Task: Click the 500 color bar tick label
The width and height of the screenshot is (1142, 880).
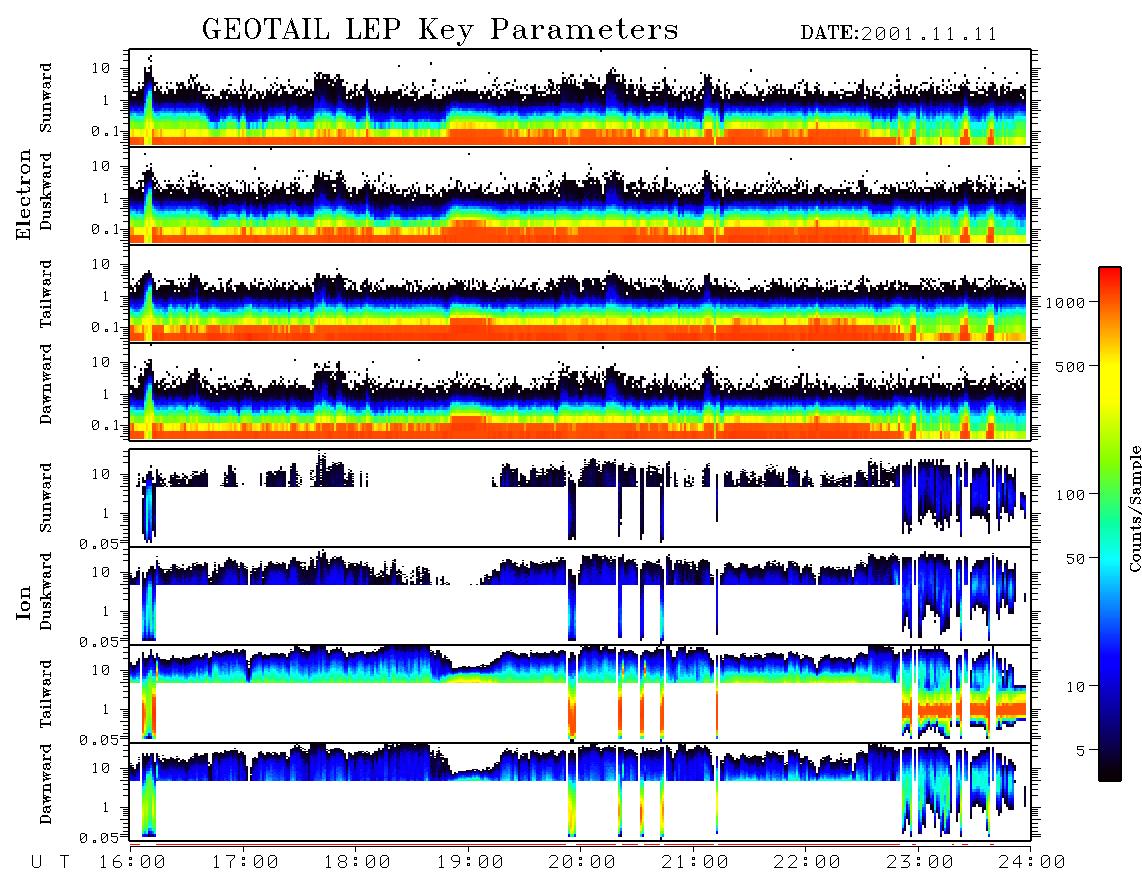Action: (x=1070, y=366)
